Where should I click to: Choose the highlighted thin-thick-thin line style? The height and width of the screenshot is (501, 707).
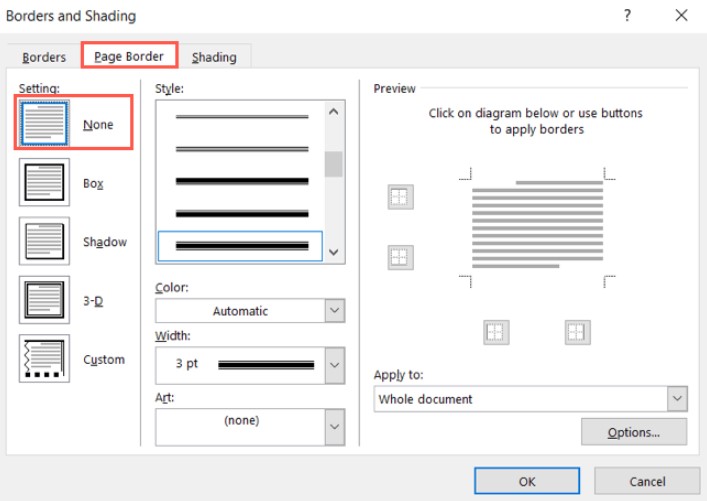click(x=240, y=246)
